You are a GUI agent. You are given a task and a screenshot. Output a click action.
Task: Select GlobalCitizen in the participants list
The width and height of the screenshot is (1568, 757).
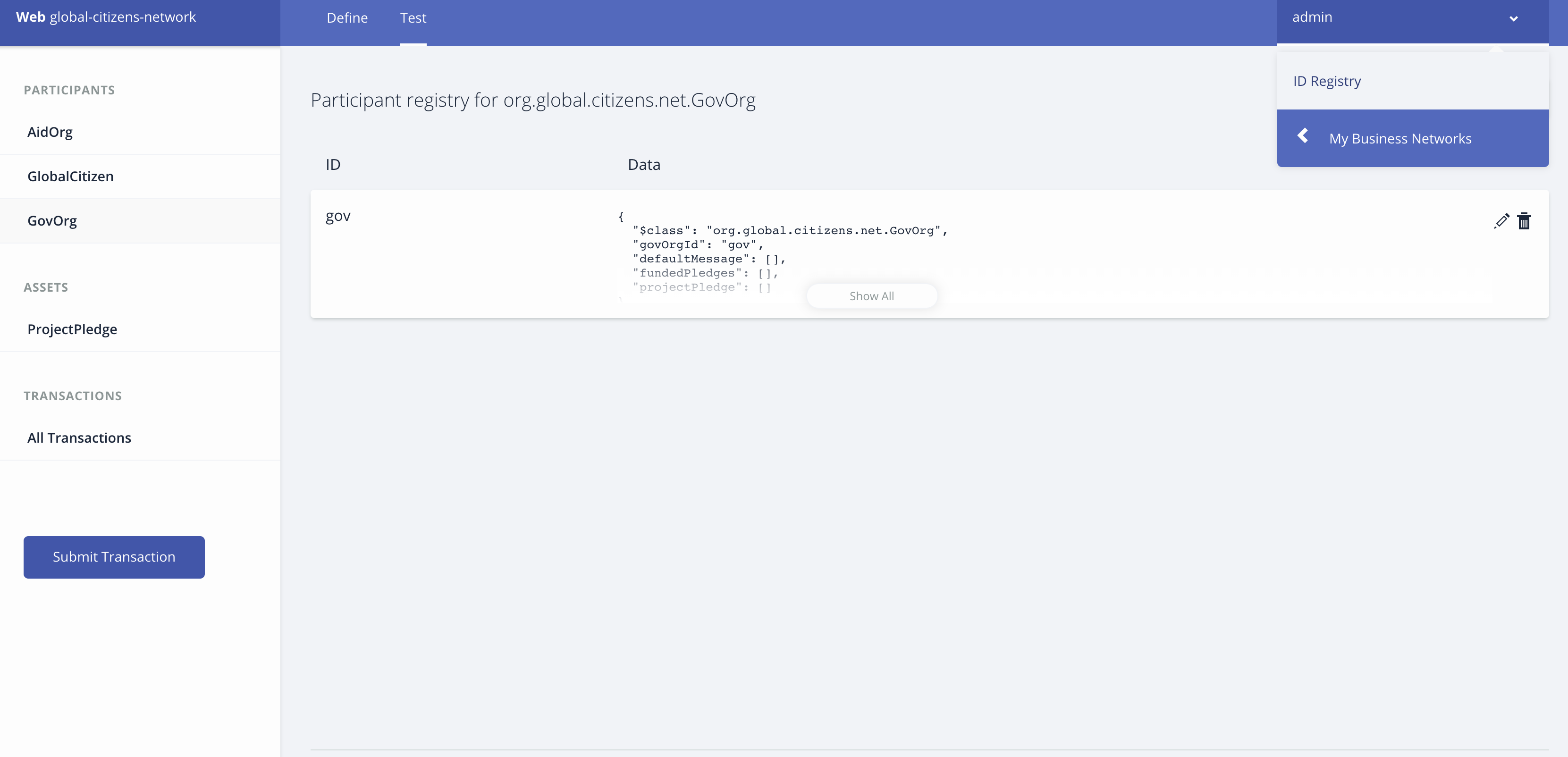(x=71, y=177)
